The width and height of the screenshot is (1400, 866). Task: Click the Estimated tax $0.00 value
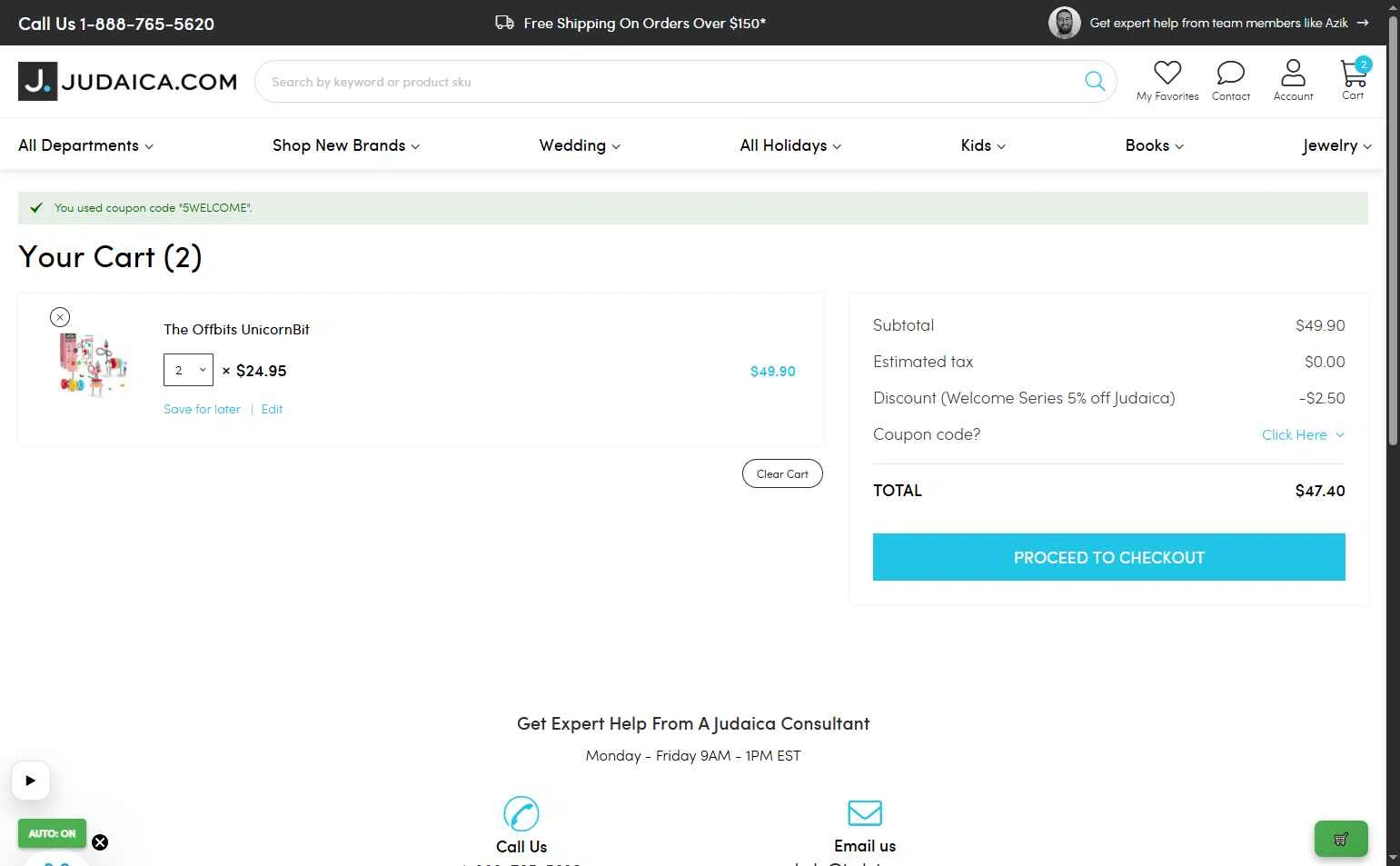pos(1325,362)
